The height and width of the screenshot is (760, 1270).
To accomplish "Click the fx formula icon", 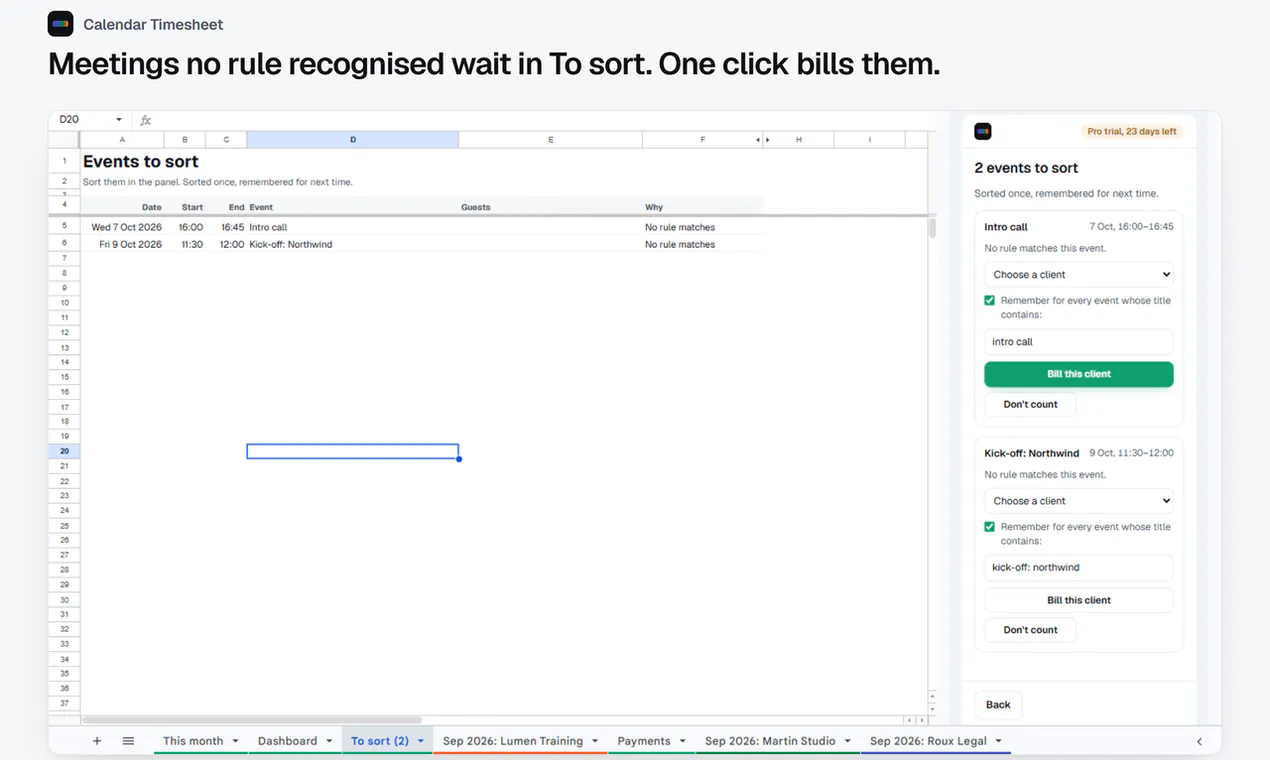I will coord(146,120).
